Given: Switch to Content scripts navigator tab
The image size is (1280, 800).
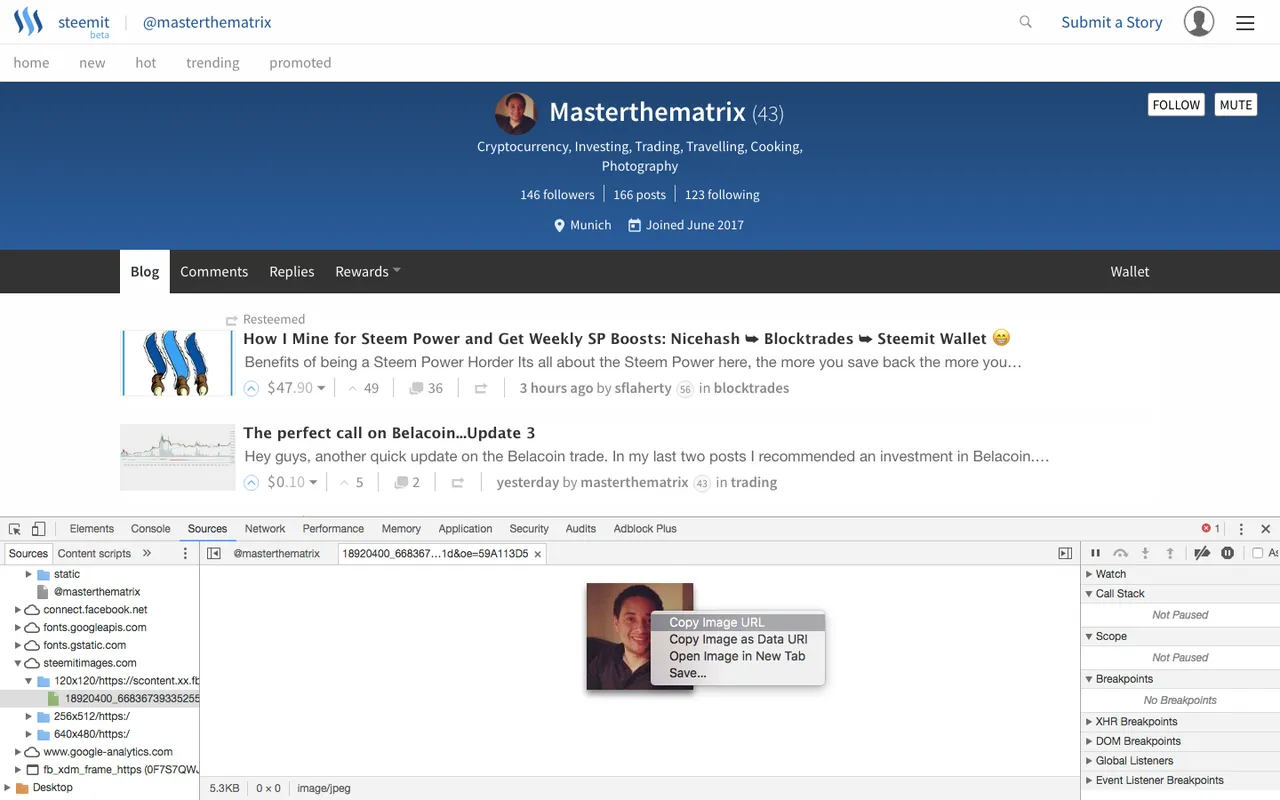Looking at the screenshot, I should click(94, 553).
